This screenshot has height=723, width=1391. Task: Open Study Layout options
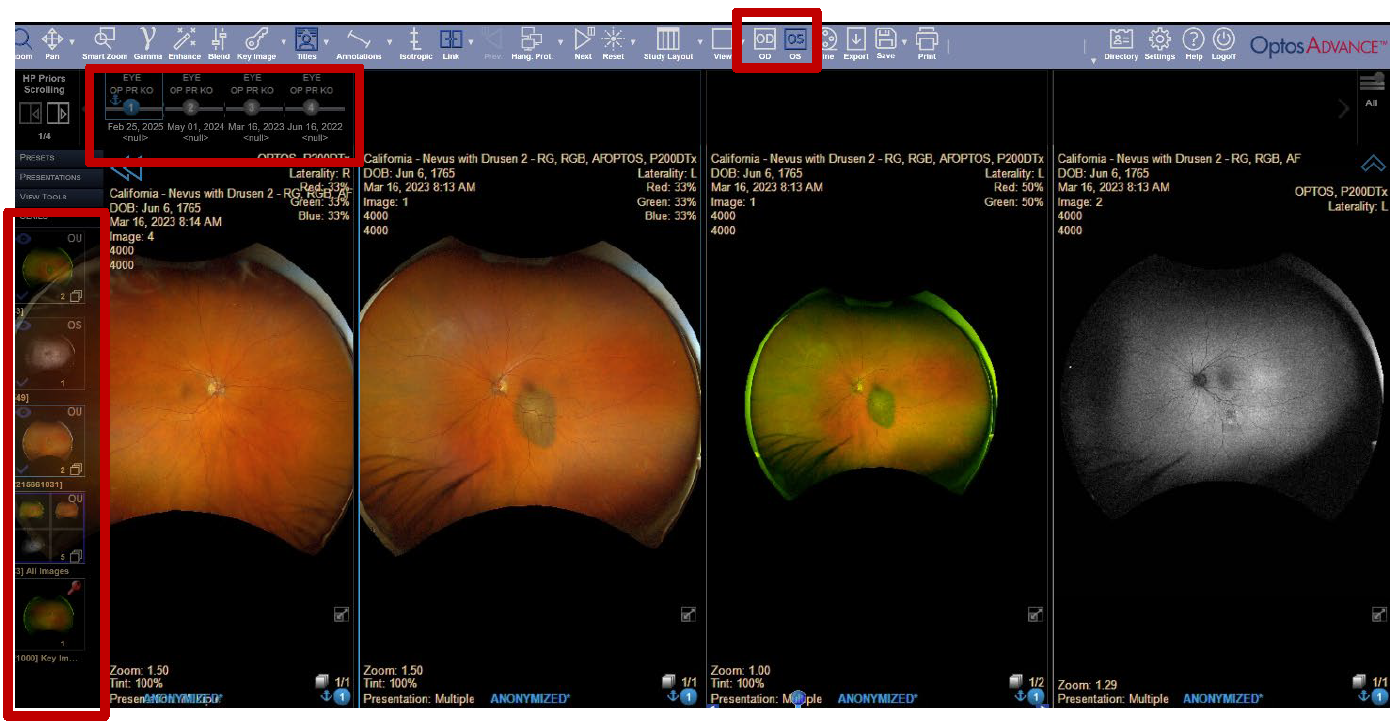pos(668,39)
